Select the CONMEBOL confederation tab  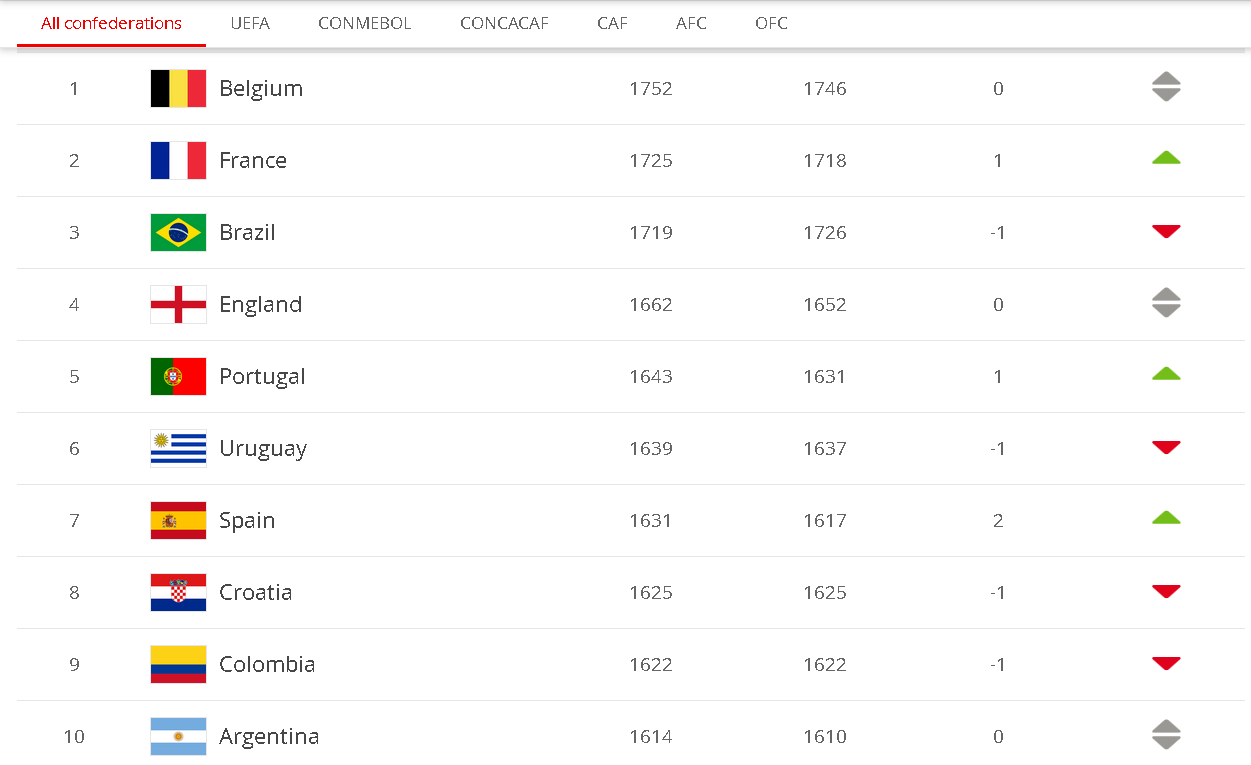point(365,23)
